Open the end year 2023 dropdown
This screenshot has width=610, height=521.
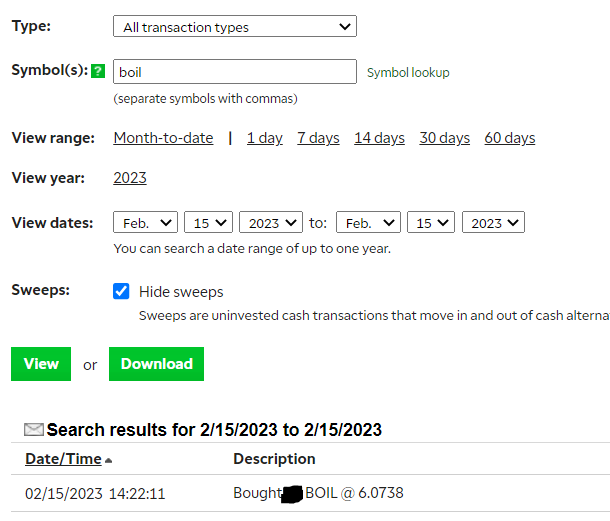(493, 223)
